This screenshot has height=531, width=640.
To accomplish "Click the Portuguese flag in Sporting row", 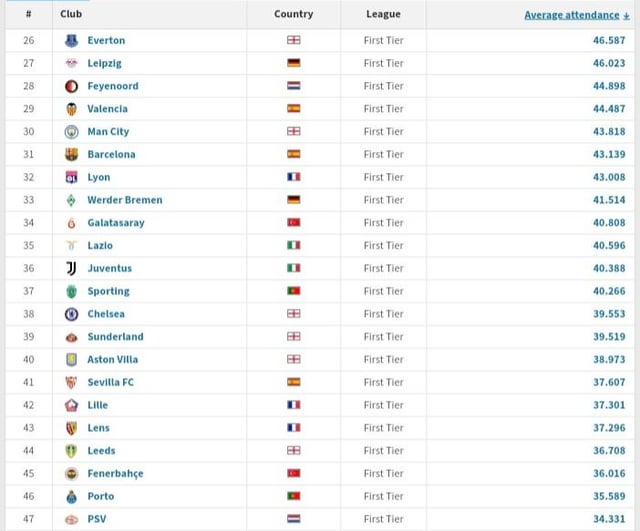I will [x=293, y=291].
